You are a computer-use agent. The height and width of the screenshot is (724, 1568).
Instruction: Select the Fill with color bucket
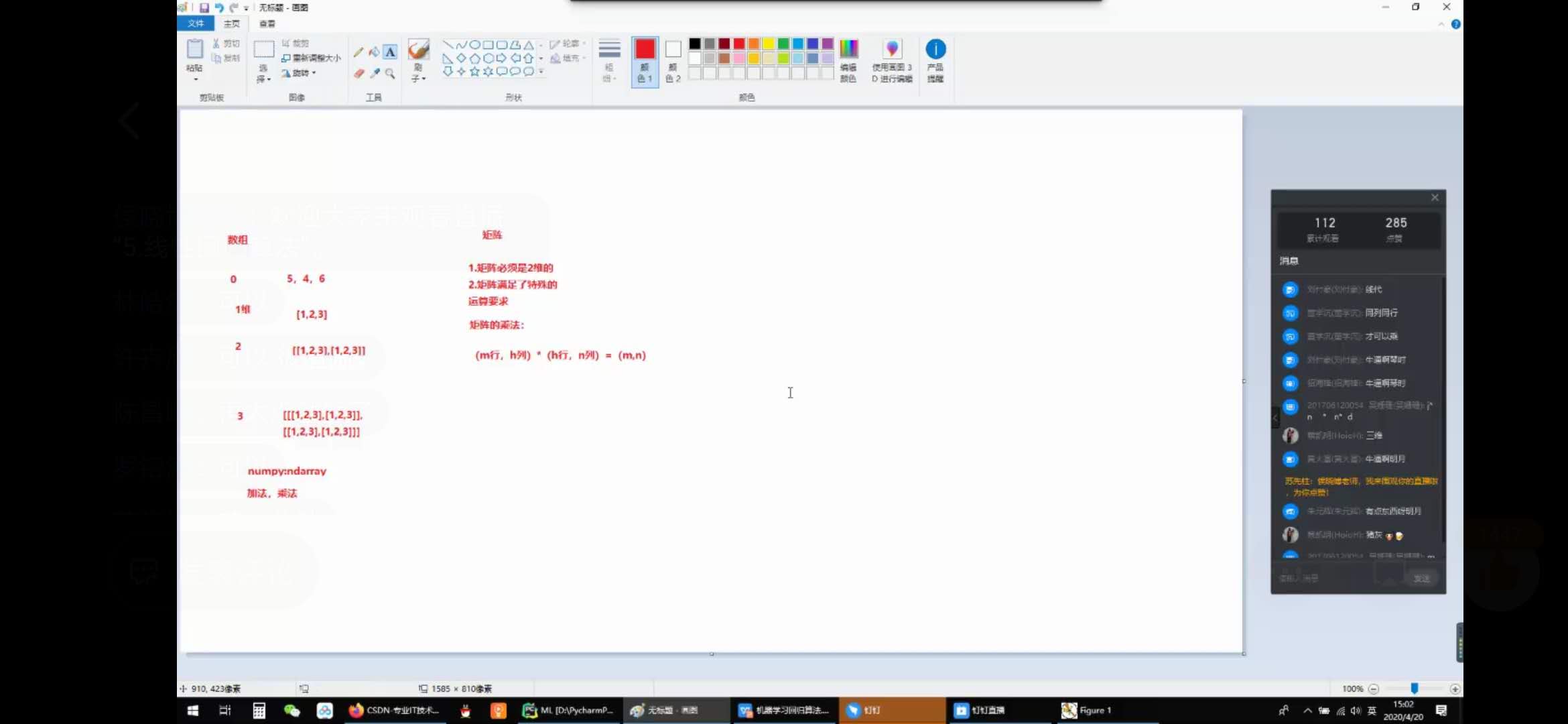point(374,52)
